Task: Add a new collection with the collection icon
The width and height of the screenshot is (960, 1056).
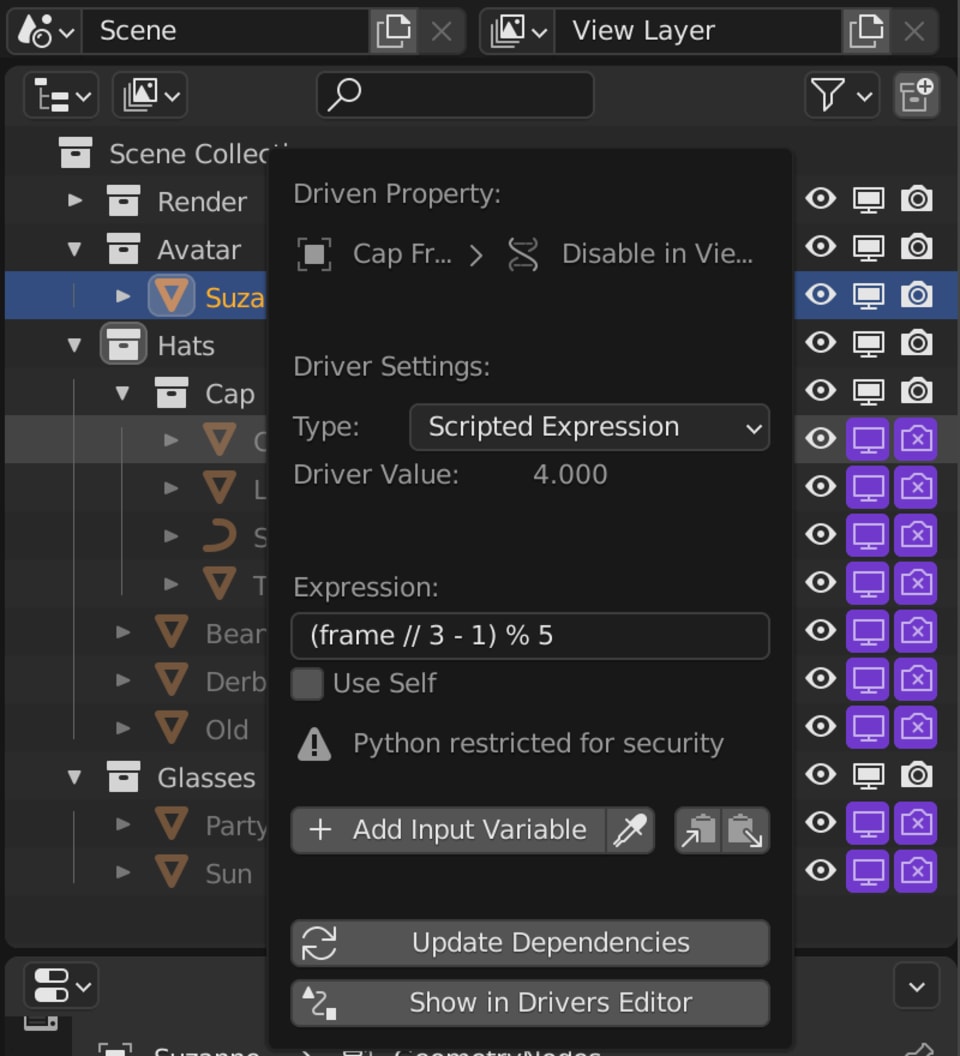Action: point(916,94)
